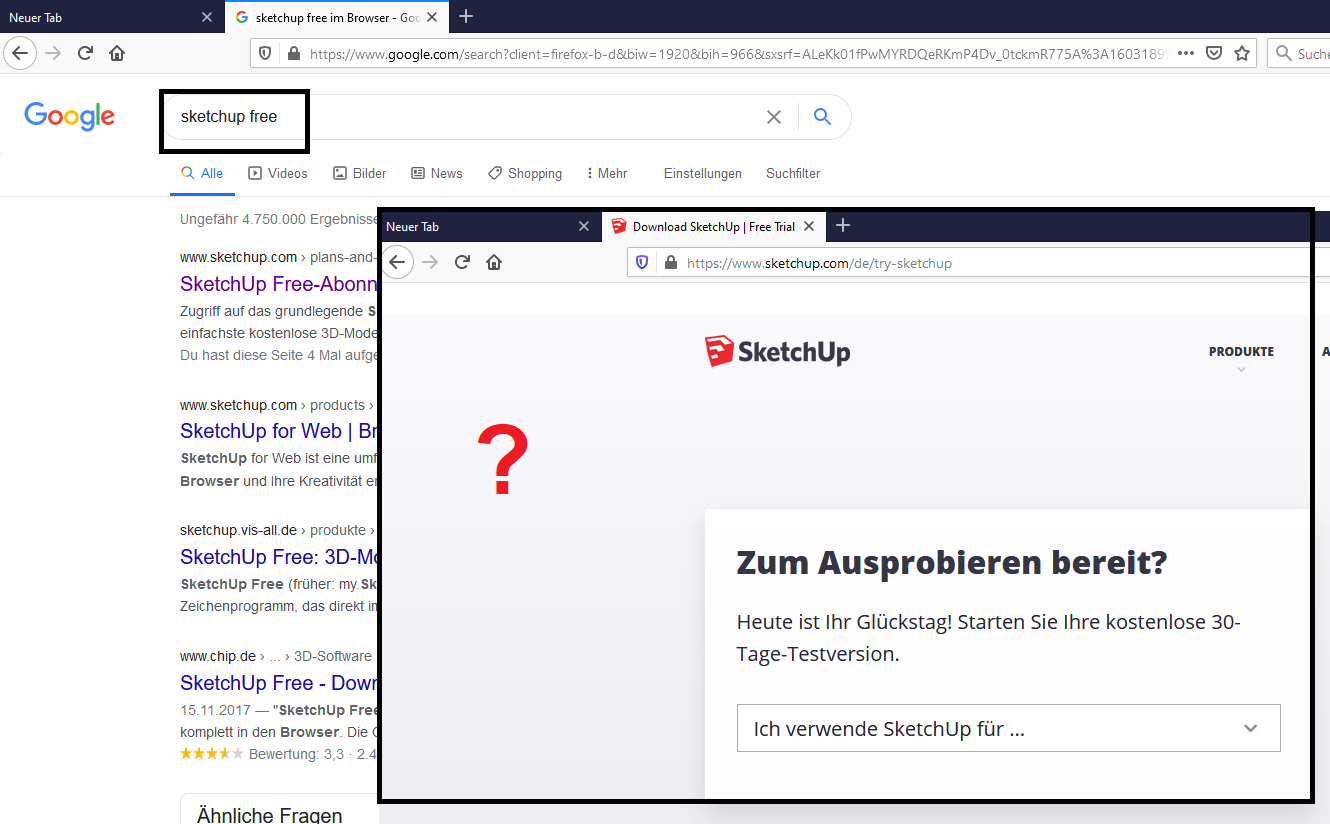1330x824 pixels.
Task: Open a new tab with plus button
Action: (x=466, y=17)
